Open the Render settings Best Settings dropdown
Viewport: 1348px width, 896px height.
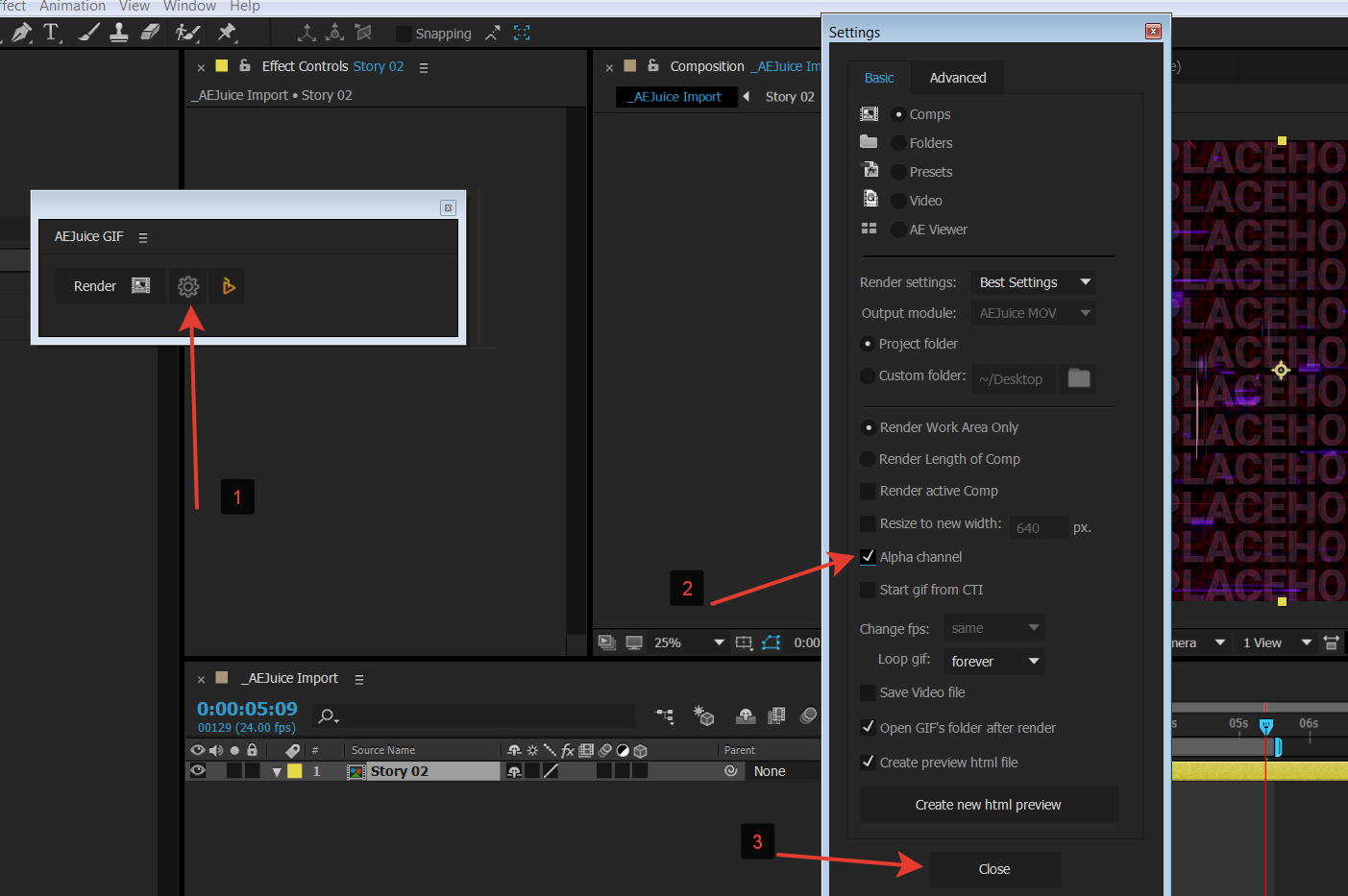pyautogui.click(x=1033, y=281)
